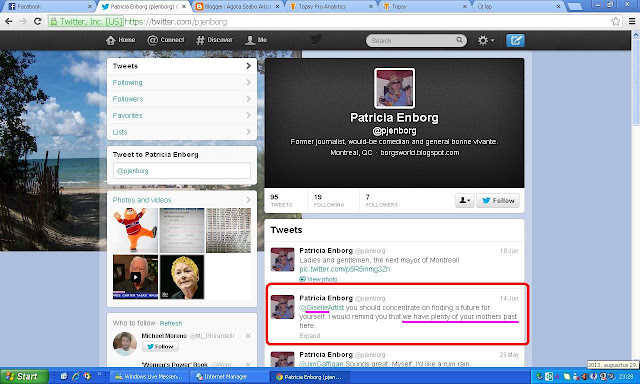Open the user actions dropdown beside Follow
This screenshot has height=384, width=640.
tap(464, 200)
